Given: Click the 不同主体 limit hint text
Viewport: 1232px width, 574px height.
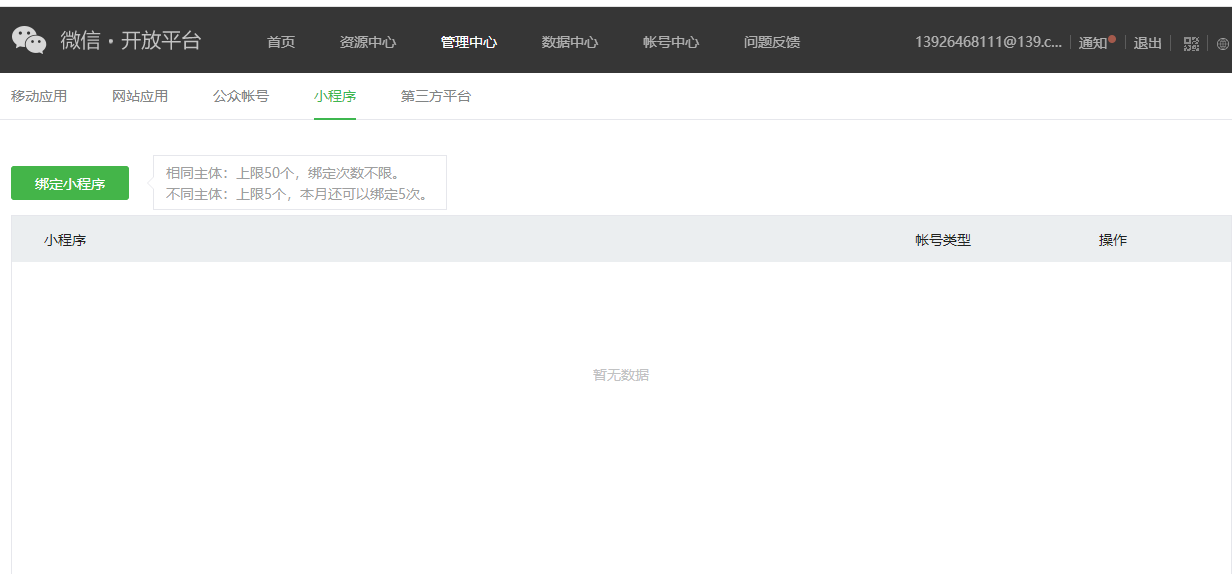Looking at the screenshot, I should [x=297, y=194].
